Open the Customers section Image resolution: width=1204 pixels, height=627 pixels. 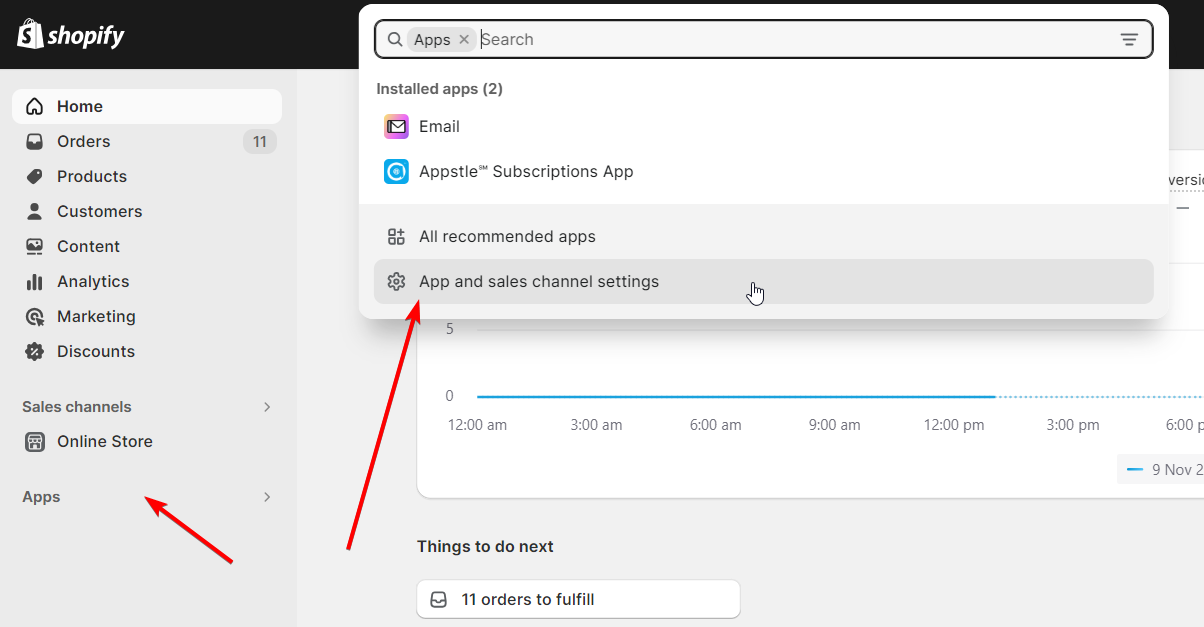coord(147,211)
